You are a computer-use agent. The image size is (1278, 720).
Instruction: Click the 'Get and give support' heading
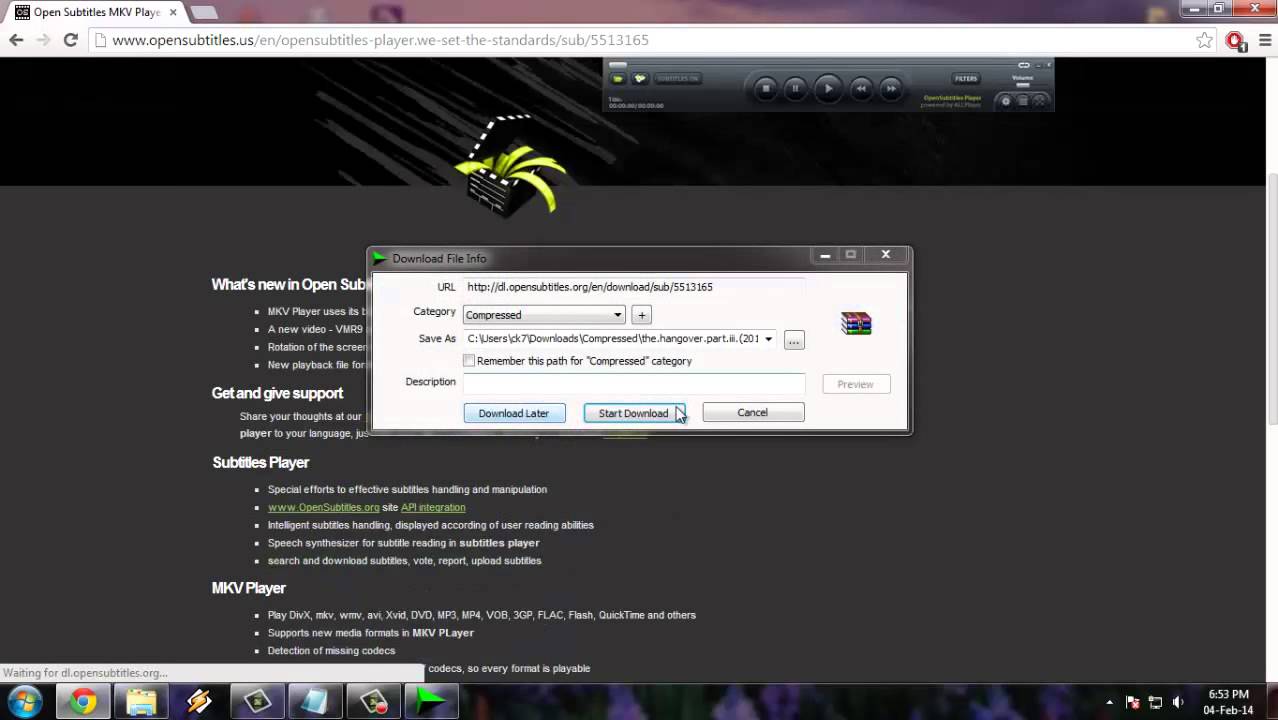click(277, 393)
